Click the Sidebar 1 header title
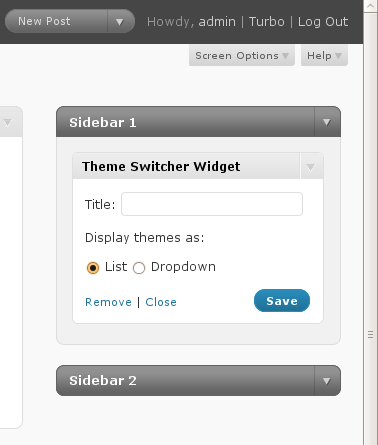Image resolution: width=378 pixels, height=445 pixels. pos(103,122)
